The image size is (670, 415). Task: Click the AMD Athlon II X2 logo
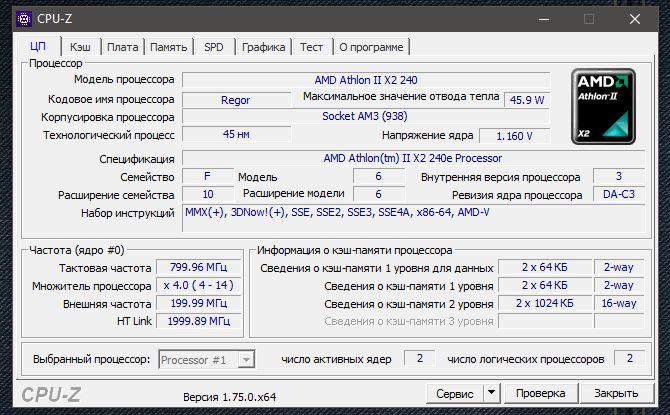[x=603, y=106]
